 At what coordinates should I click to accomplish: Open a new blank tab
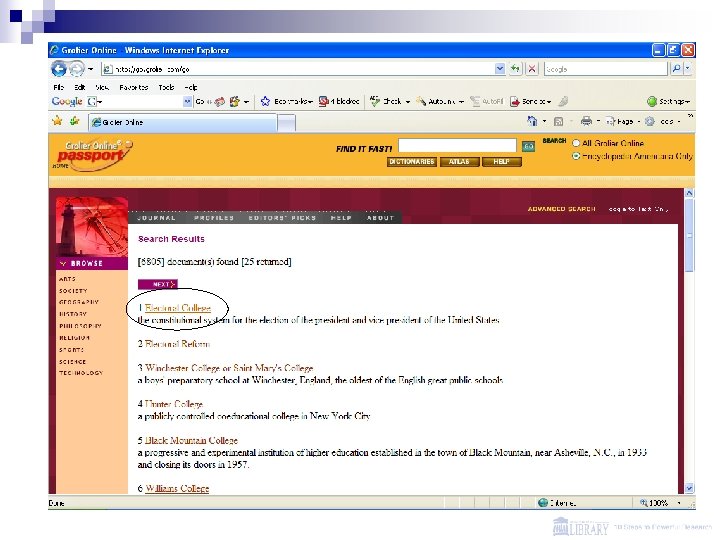pyautogui.click(x=287, y=123)
